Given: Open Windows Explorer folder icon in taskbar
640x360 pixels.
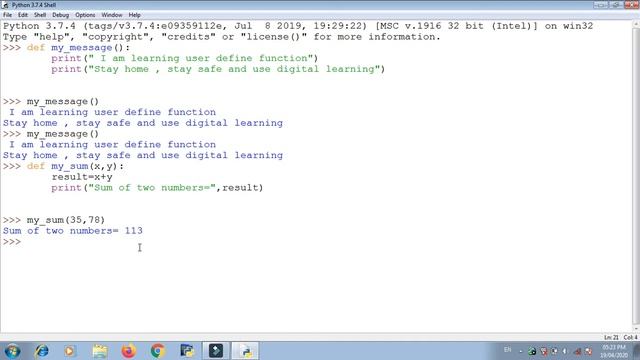Looking at the screenshot, I should 100,351.
